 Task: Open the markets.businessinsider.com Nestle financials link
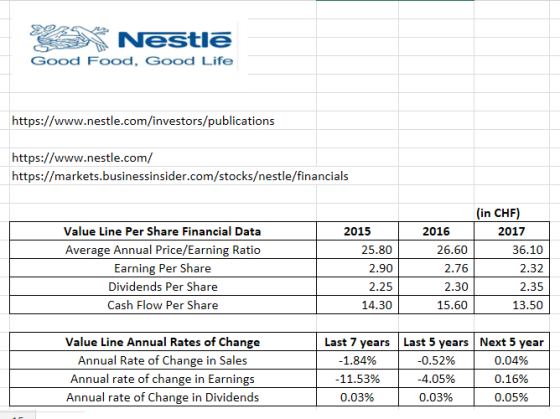180,176
